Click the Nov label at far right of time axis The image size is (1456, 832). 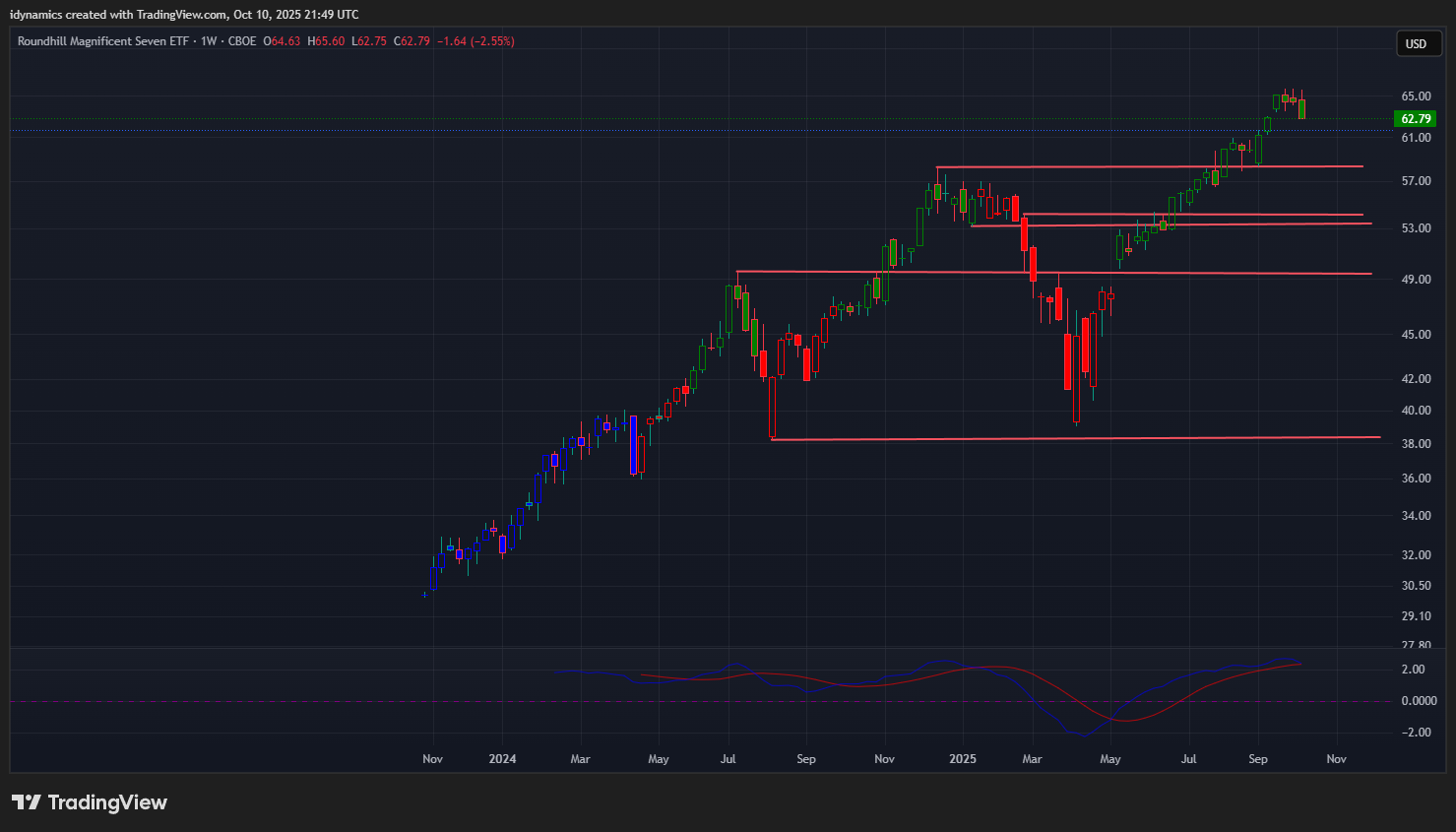tap(1336, 759)
